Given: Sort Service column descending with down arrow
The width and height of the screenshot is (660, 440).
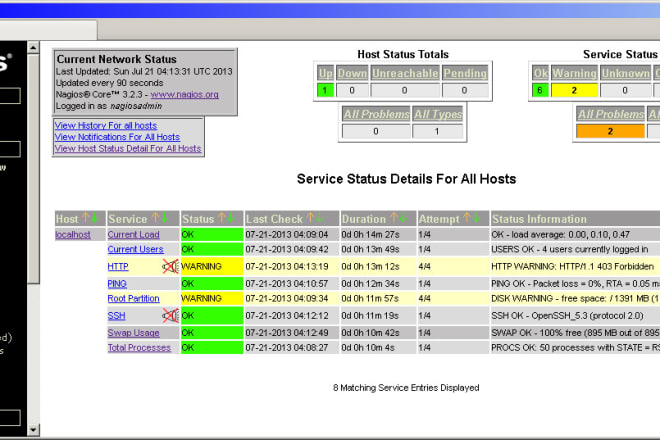Looking at the screenshot, I should [165, 218].
